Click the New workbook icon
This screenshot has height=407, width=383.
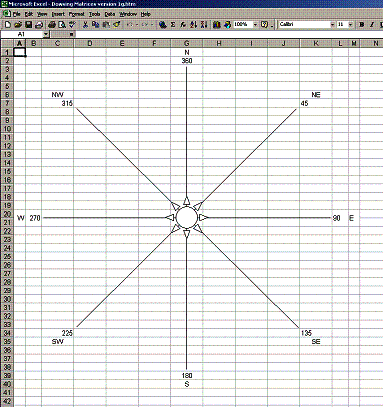coord(8,24)
